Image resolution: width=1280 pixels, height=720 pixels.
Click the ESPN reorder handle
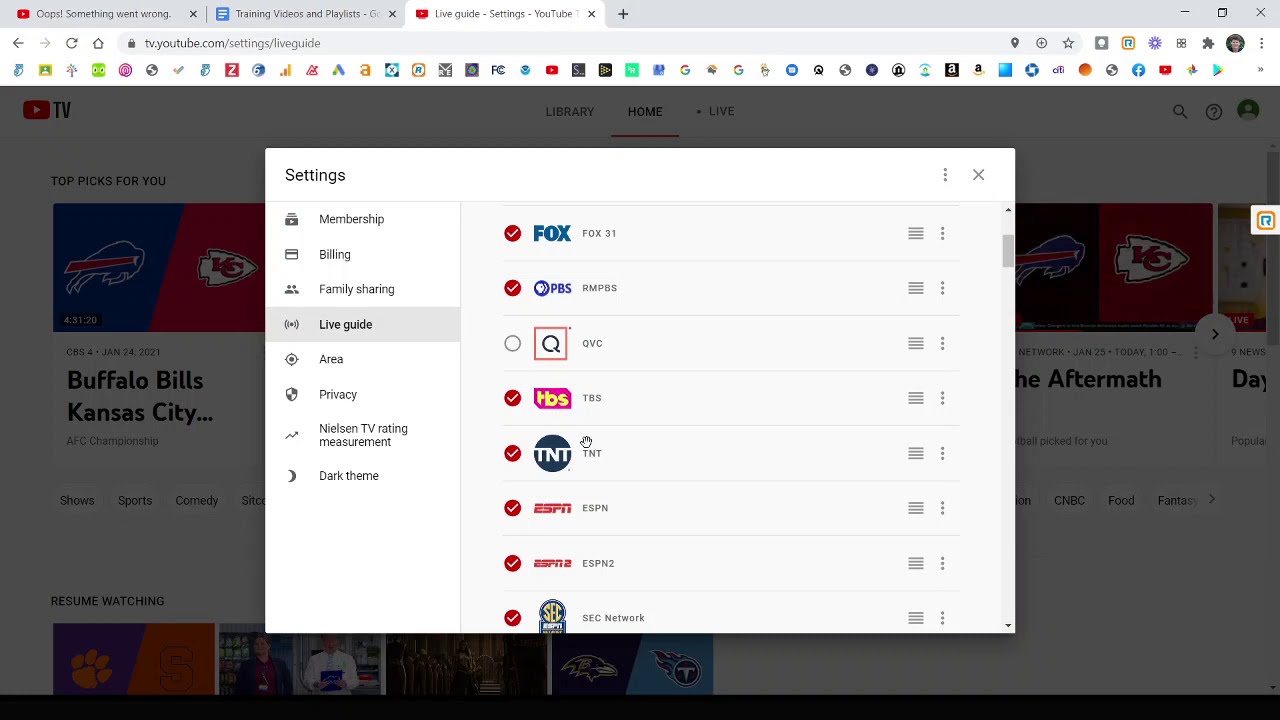(916, 508)
